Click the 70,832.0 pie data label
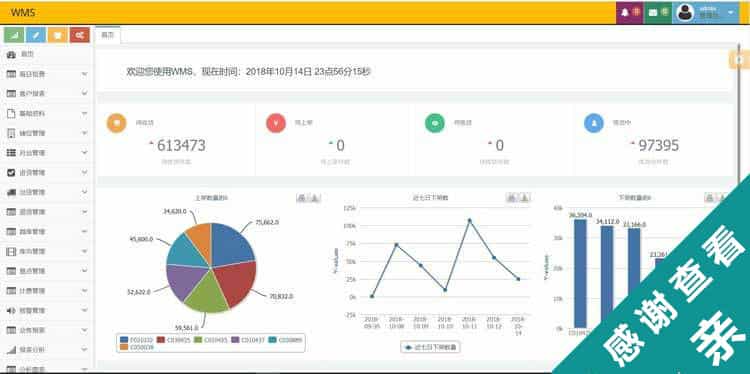The image size is (750, 374). (x=281, y=297)
